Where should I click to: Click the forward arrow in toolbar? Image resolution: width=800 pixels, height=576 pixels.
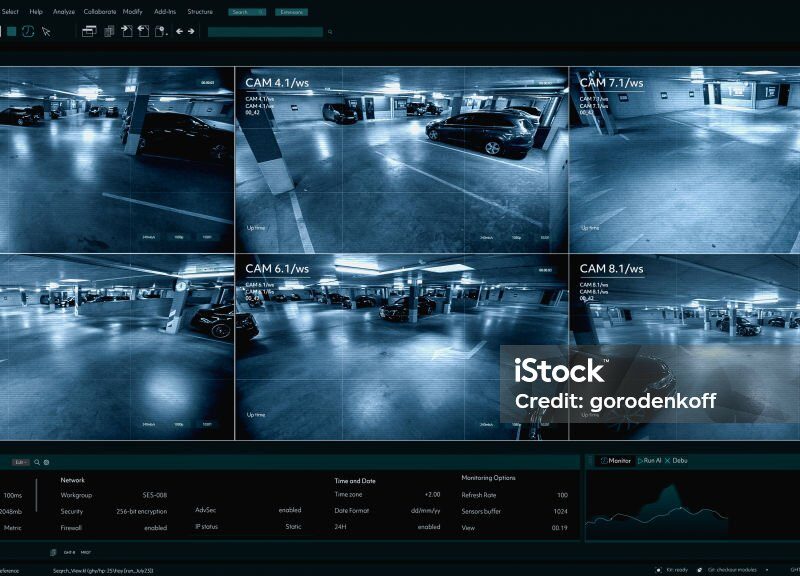(x=191, y=32)
